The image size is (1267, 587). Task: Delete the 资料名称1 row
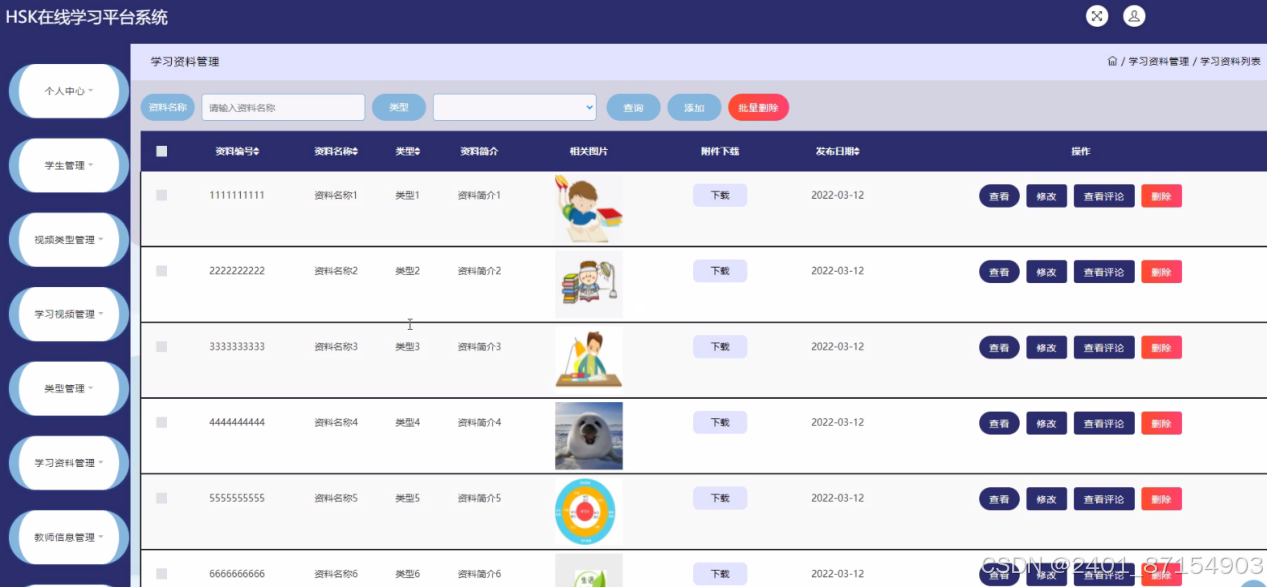[x=1161, y=196]
